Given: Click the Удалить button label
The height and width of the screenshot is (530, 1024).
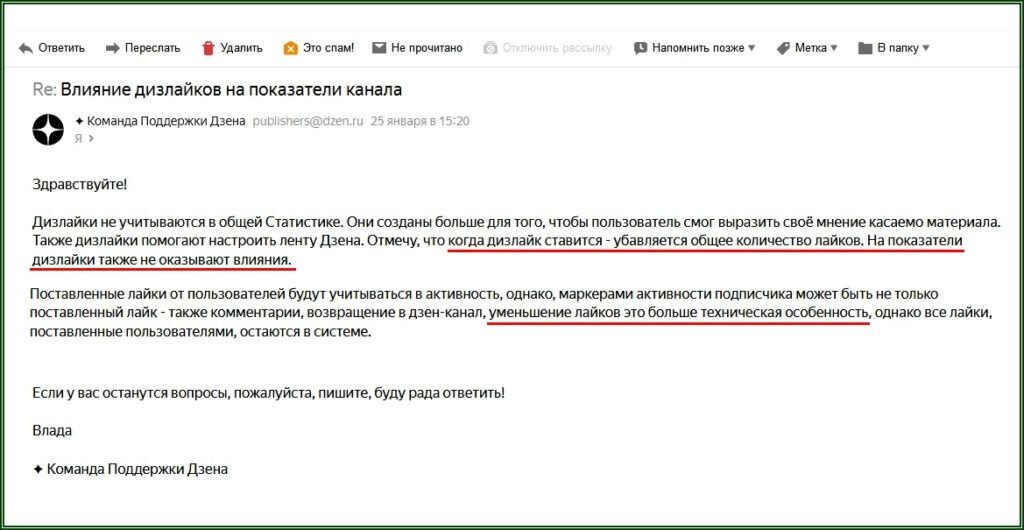Looking at the screenshot, I should tap(241, 48).
